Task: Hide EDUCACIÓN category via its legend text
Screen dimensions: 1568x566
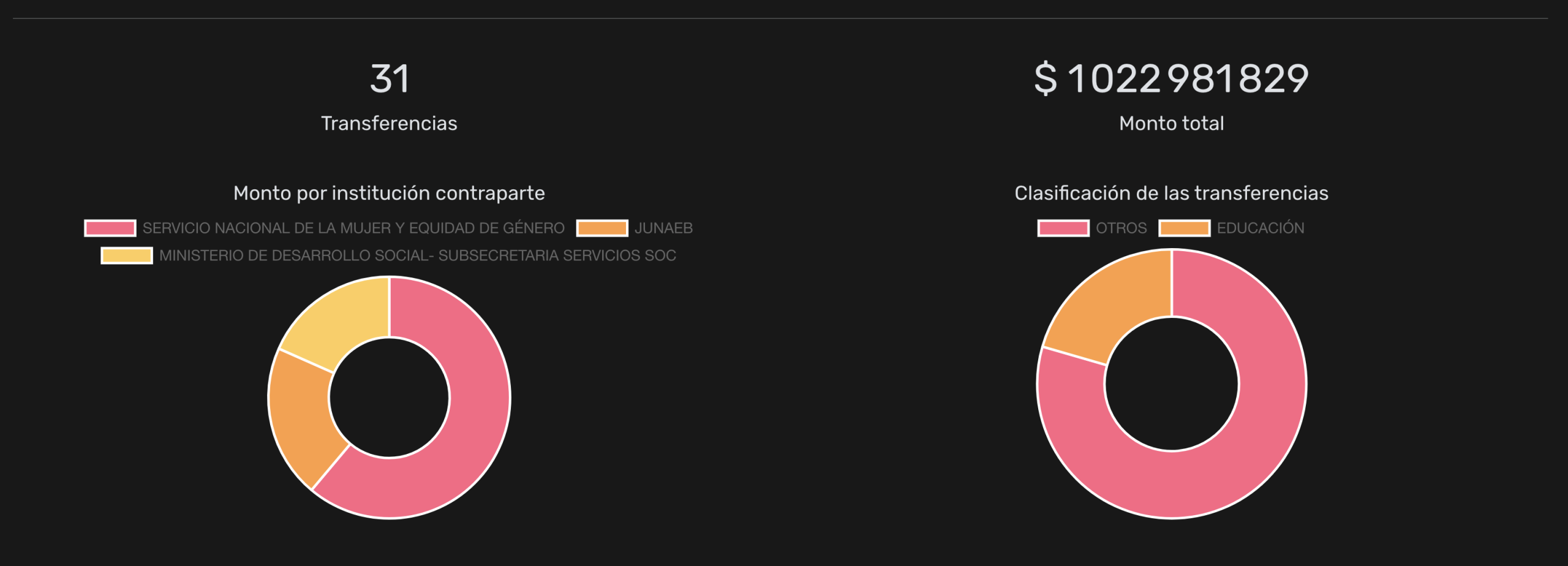Action: click(1261, 228)
